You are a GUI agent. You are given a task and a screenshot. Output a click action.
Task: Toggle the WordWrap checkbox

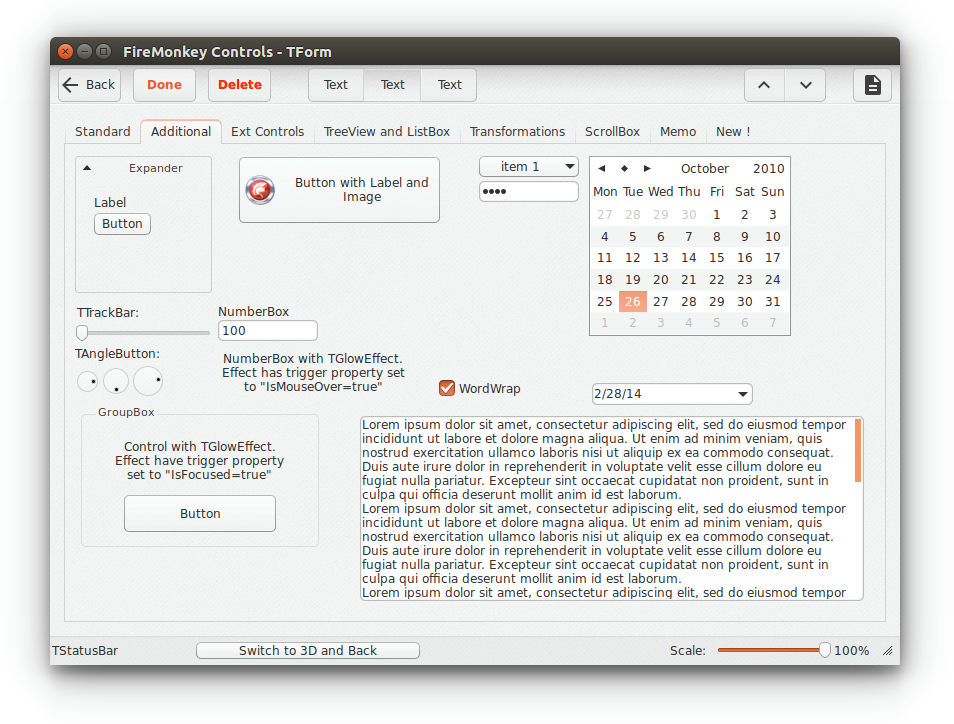[x=447, y=388]
